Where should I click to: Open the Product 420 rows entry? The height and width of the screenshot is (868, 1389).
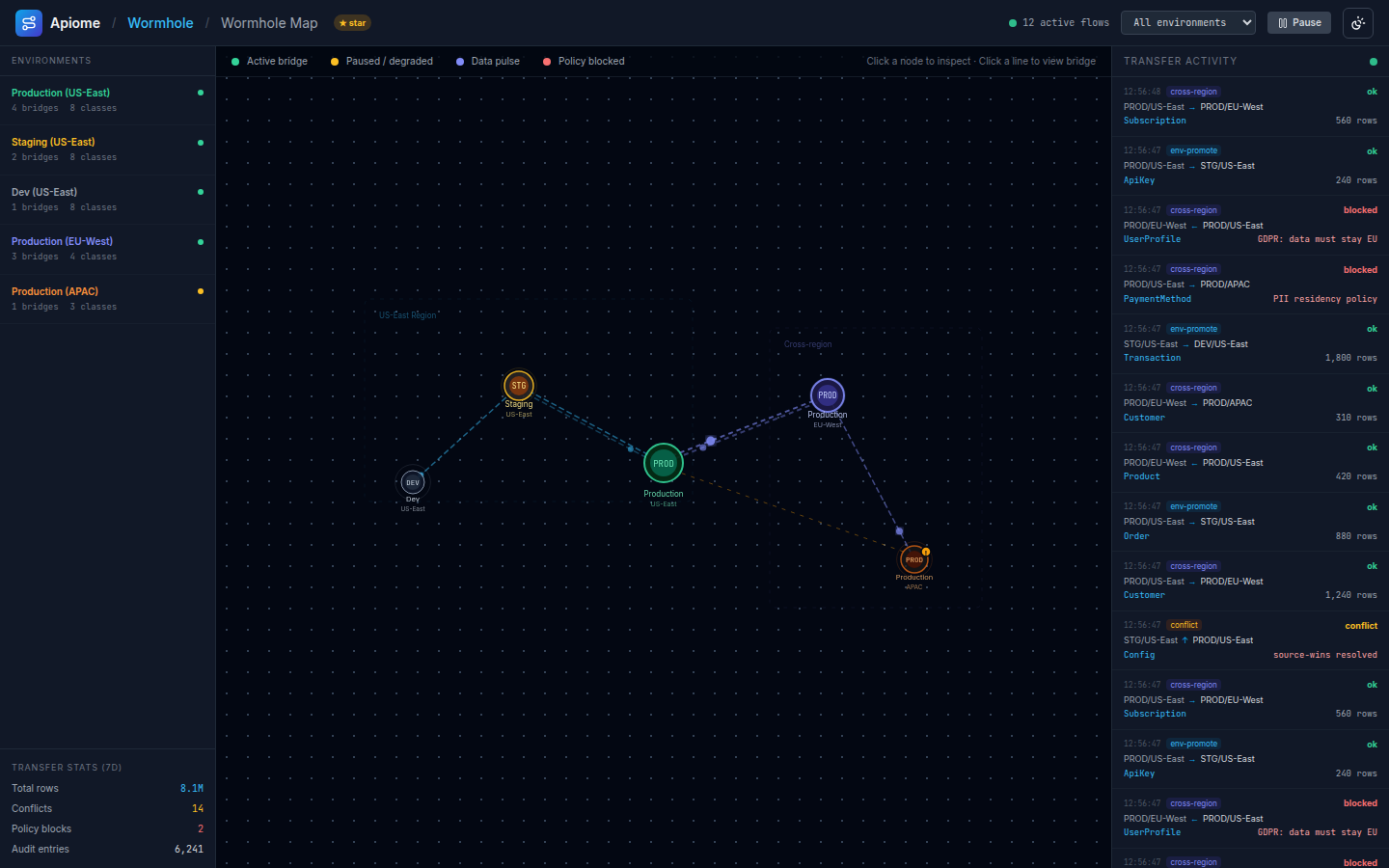coord(1250,462)
